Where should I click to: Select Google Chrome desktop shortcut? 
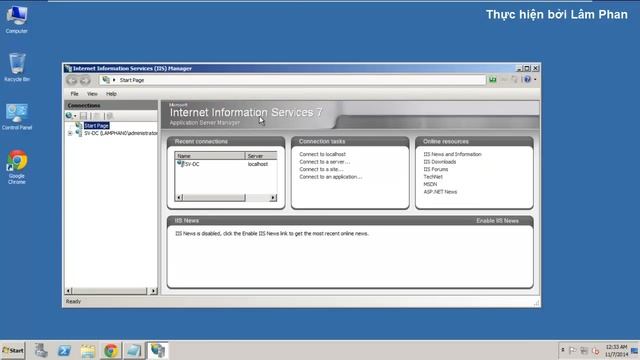[x=17, y=167]
